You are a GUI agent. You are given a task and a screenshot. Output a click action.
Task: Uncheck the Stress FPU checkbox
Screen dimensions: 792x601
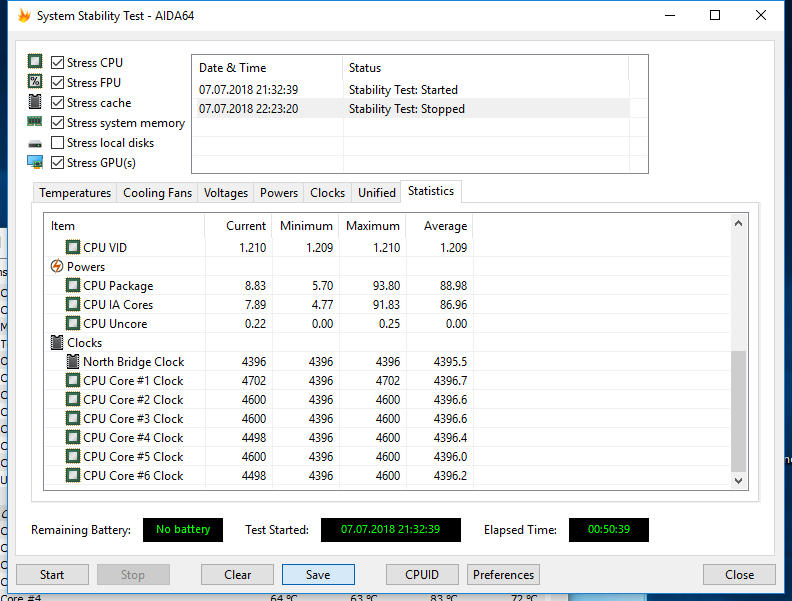pos(58,82)
